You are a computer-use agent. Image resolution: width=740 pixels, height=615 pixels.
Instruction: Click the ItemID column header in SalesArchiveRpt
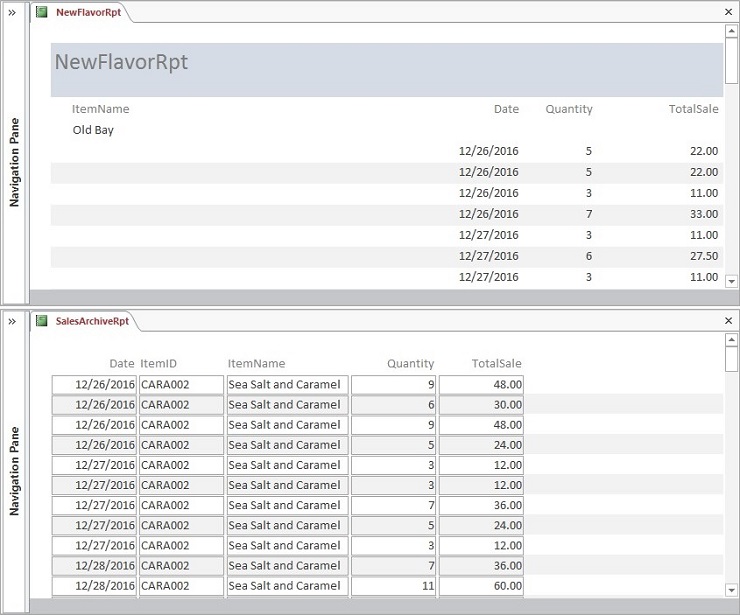(158, 364)
